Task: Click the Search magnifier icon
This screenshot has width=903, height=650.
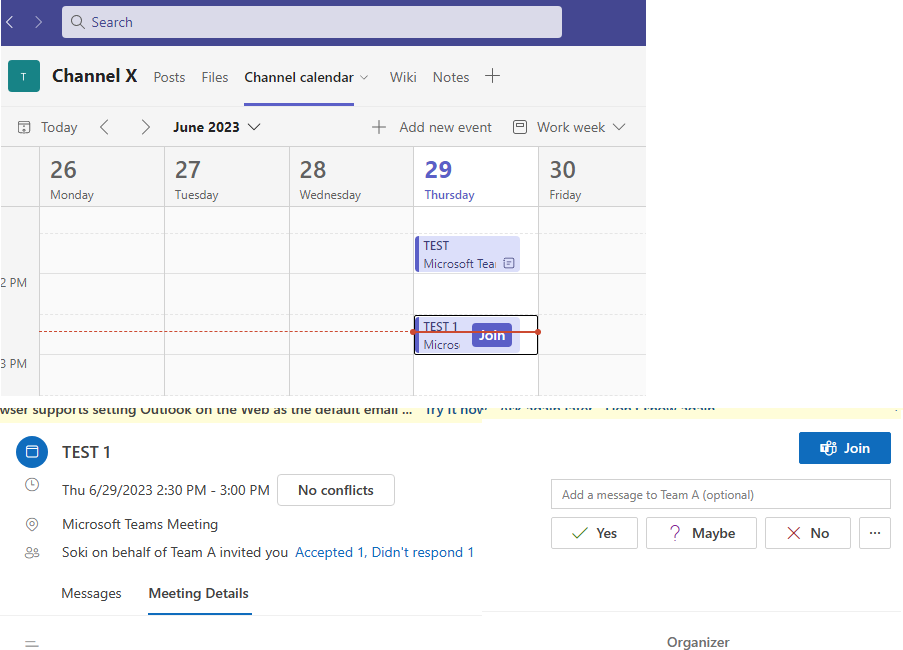Action: tap(77, 22)
